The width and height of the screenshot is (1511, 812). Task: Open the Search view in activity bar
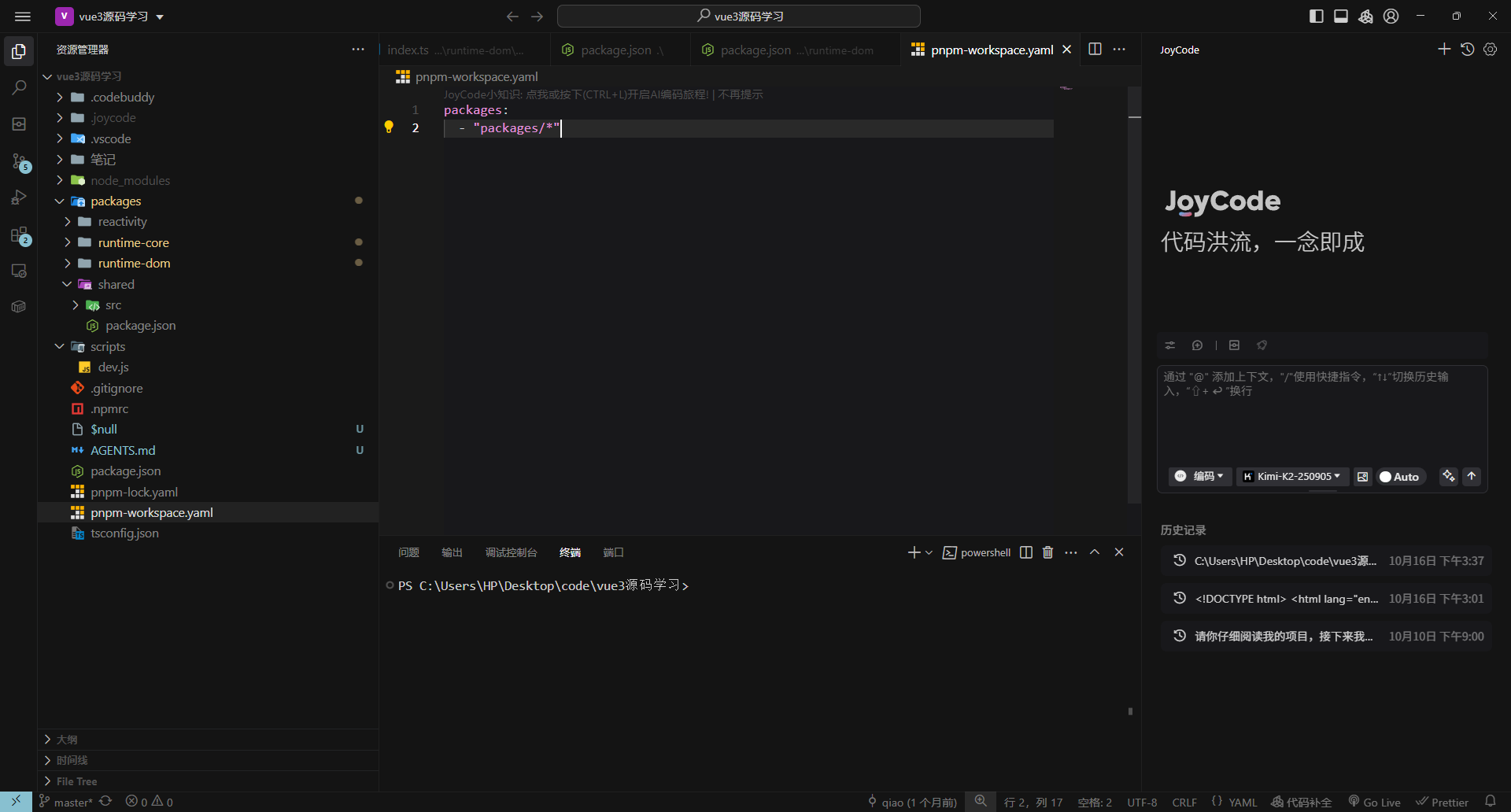click(x=19, y=88)
